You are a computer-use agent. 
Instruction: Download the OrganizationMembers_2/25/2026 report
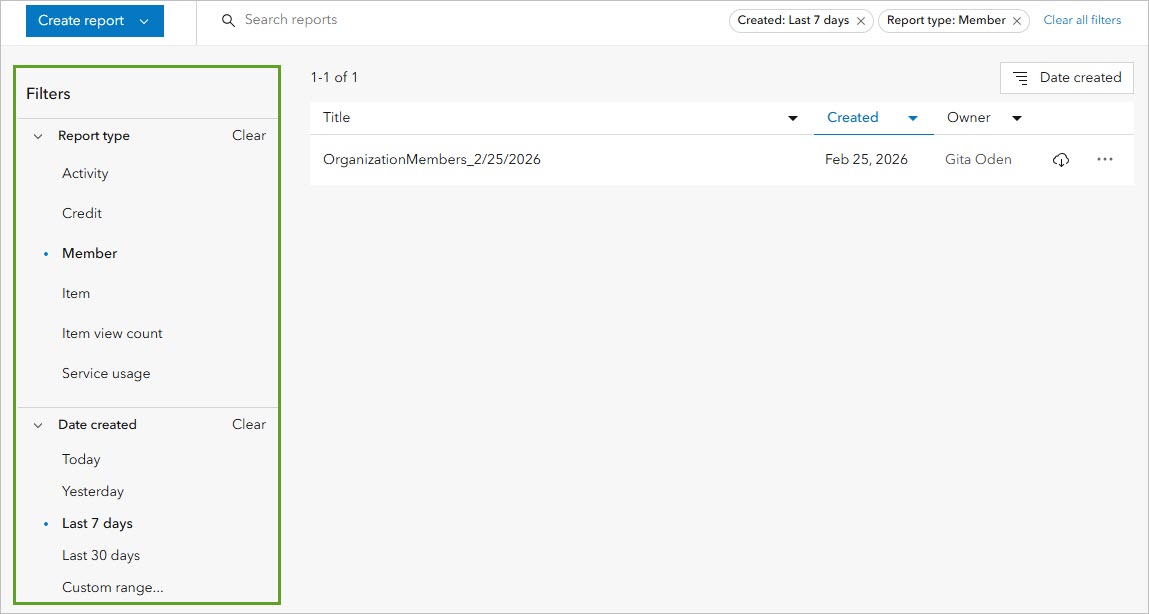pos(1061,159)
